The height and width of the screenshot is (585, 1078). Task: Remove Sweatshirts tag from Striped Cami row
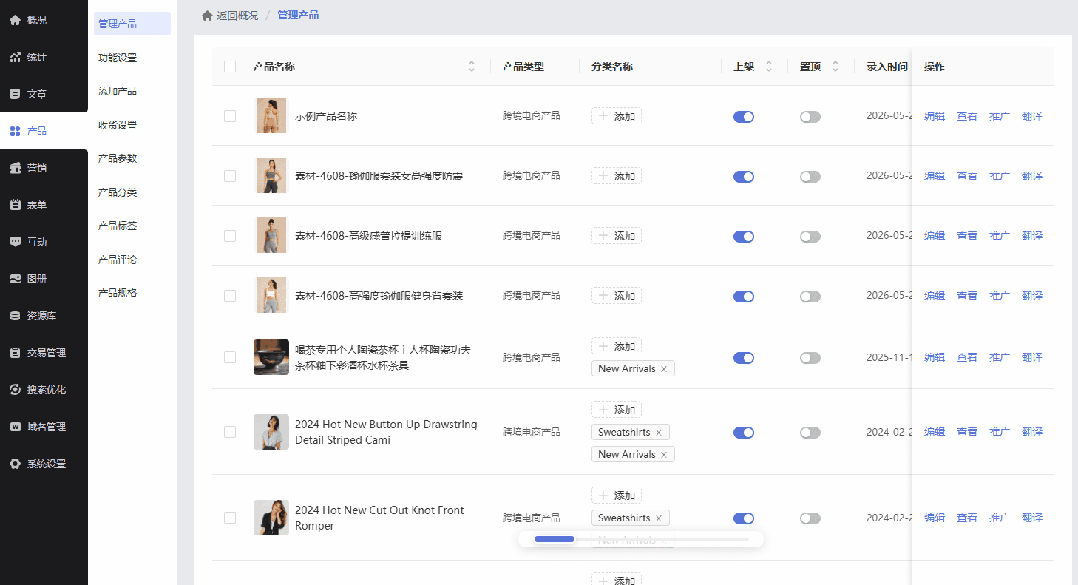point(659,432)
